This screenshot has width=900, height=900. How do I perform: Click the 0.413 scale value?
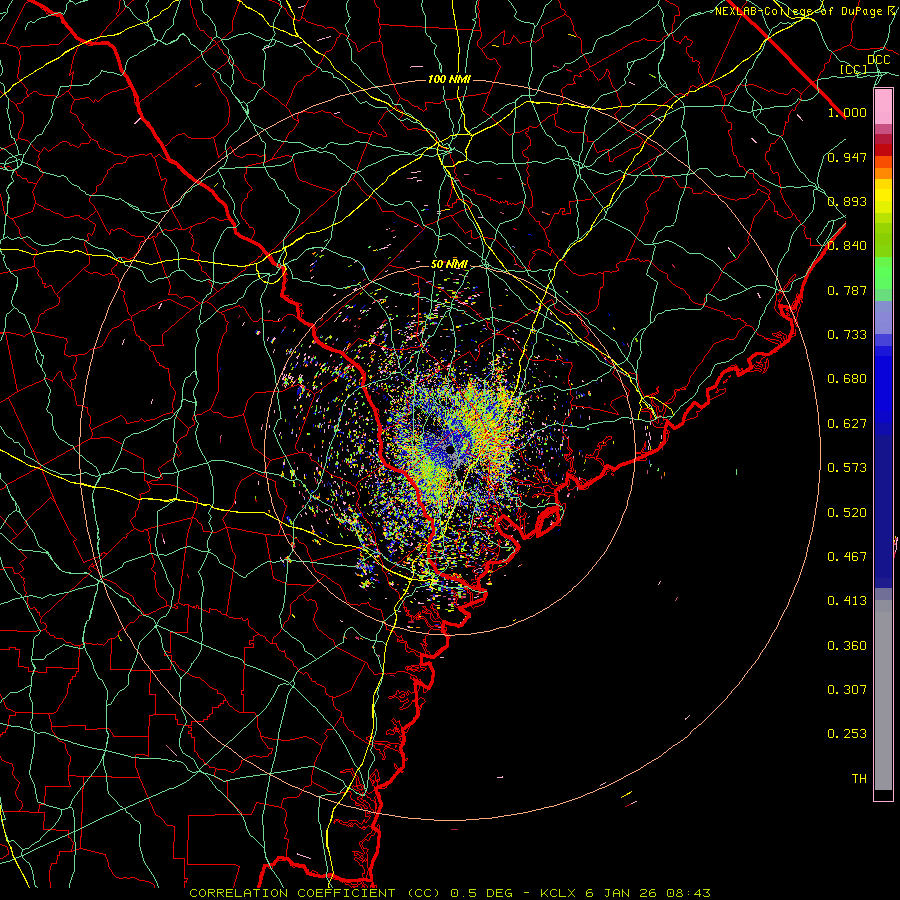847,601
